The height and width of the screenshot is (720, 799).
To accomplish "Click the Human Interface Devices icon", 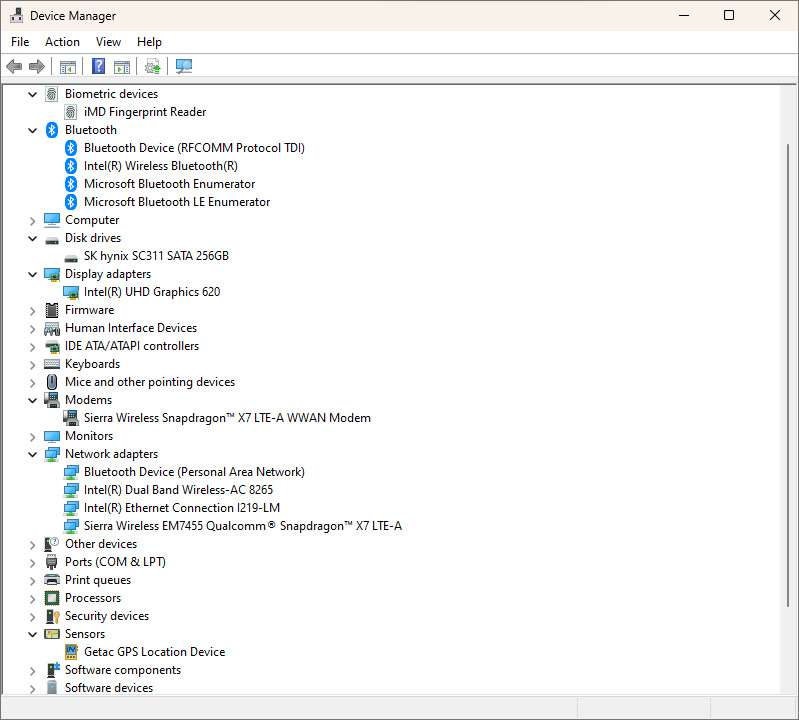I will click(52, 329).
